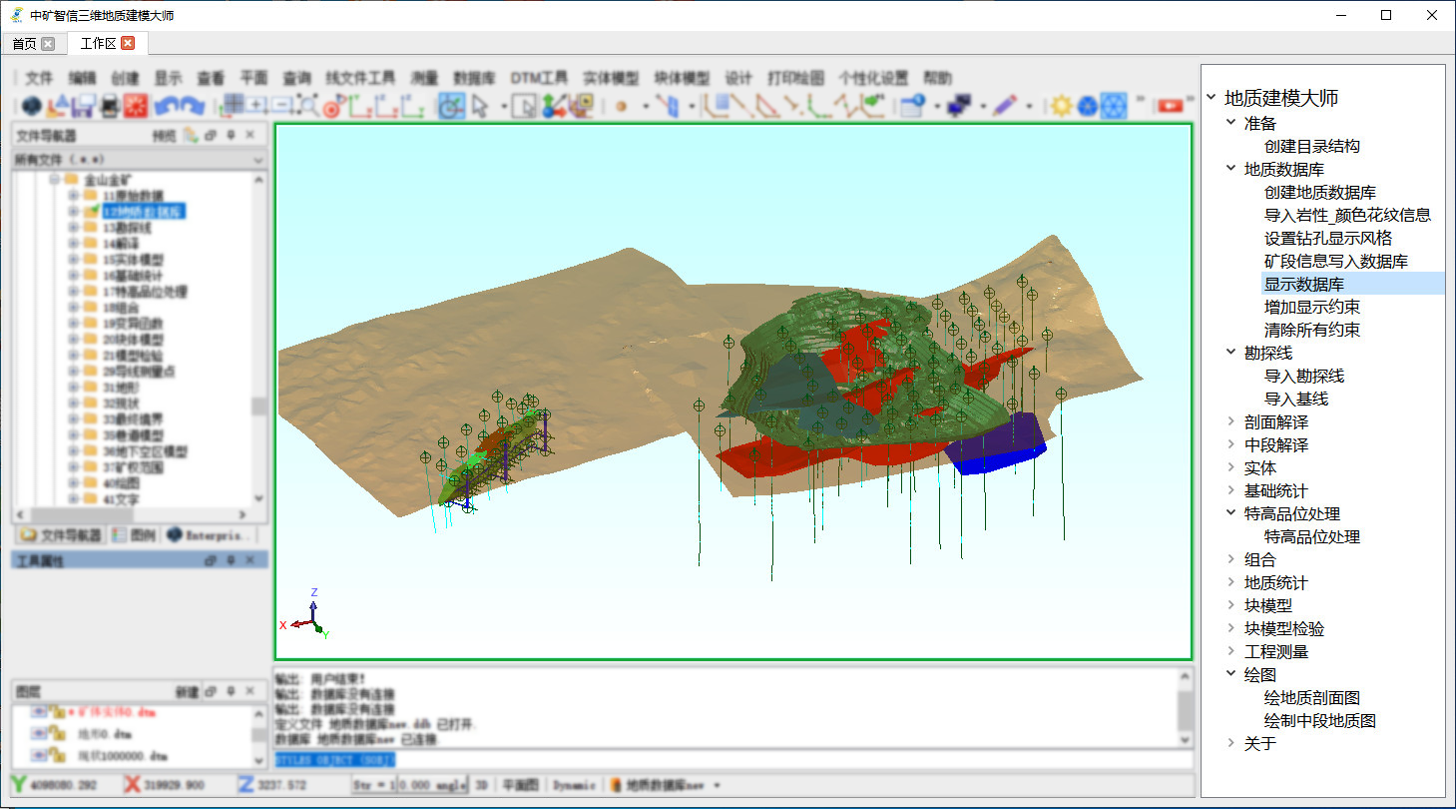Click the red YouTube video icon

coord(1169,105)
